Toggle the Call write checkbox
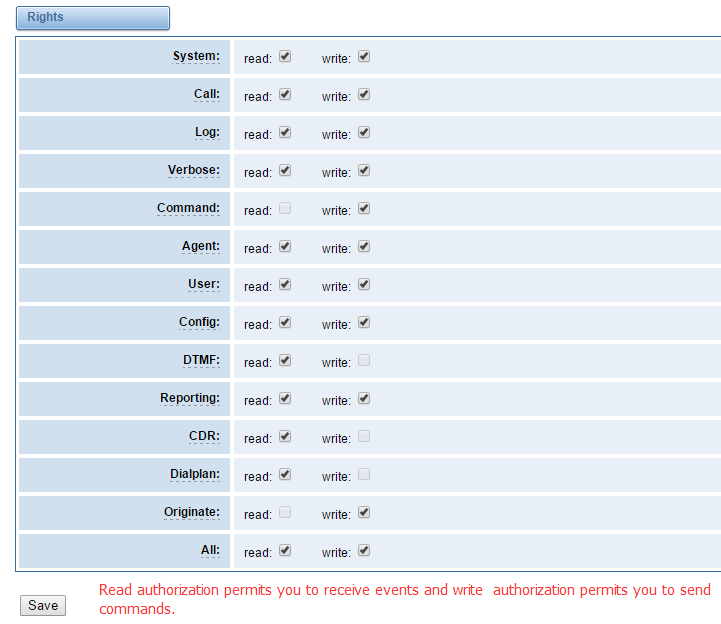 364,94
